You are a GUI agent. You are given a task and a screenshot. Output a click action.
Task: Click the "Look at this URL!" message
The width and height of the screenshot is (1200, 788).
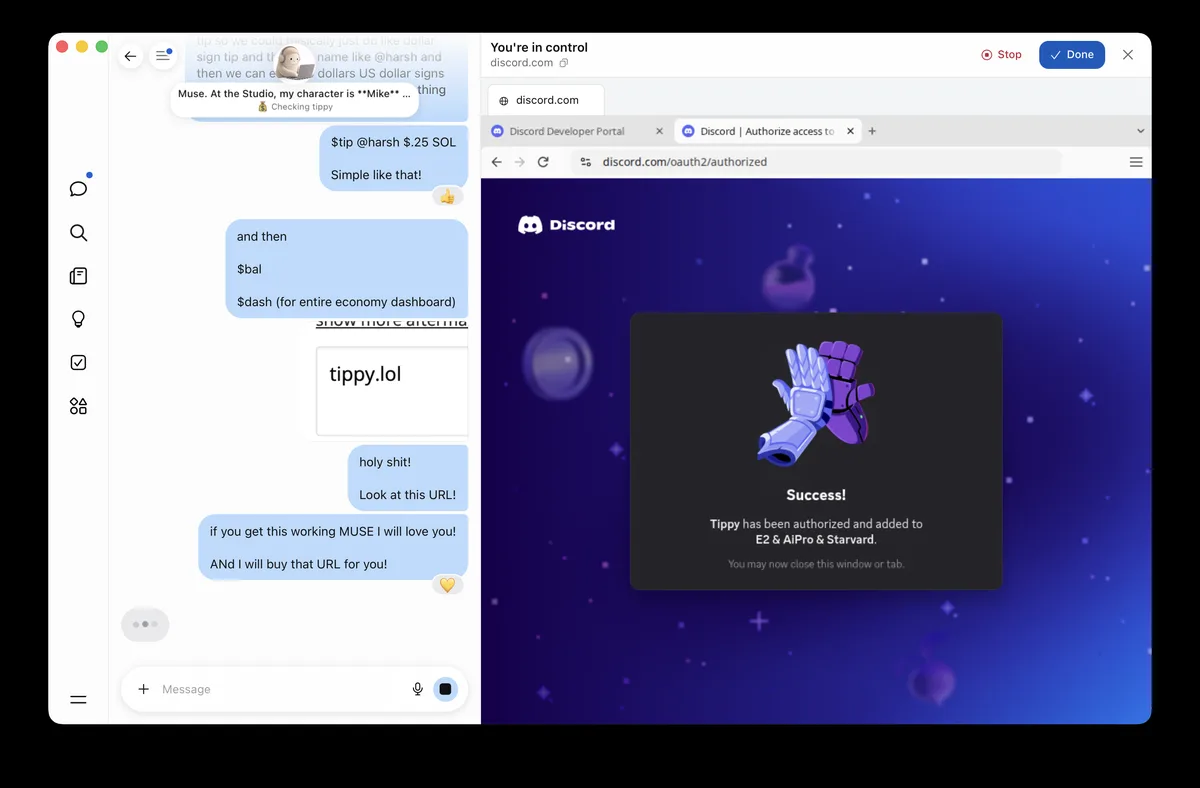pyautogui.click(x=407, y=495)
